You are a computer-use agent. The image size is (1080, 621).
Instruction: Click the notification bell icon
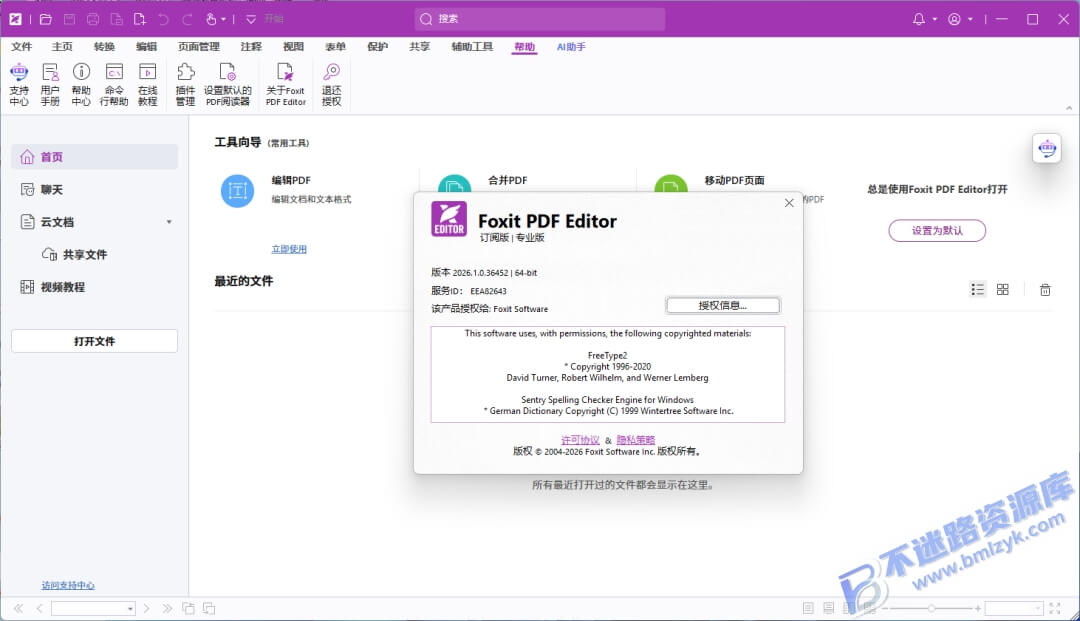tap(919, 19)
